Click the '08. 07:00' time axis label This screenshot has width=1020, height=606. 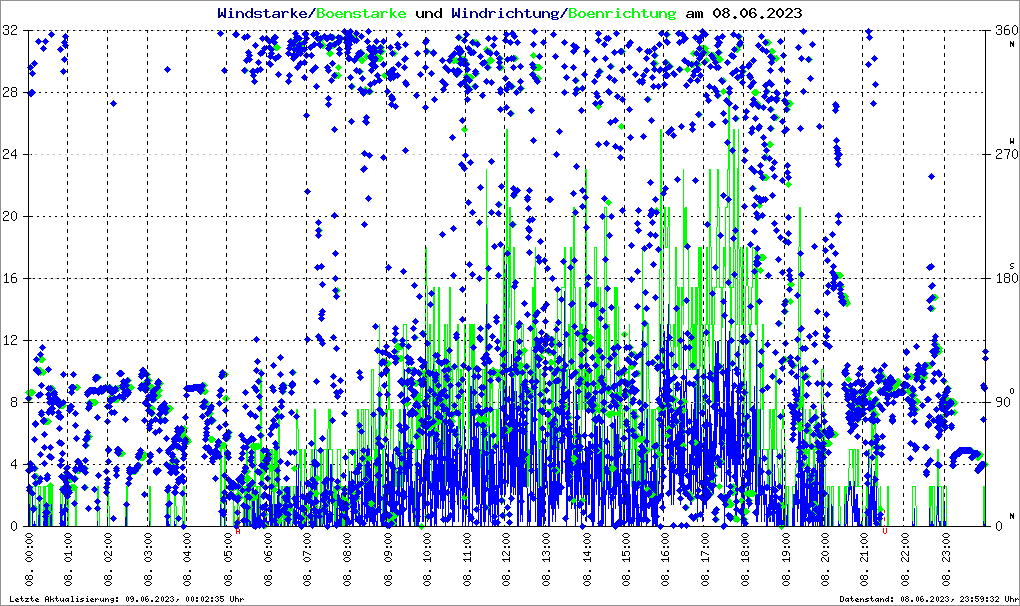pyautogui.click(x=307, y=560)
